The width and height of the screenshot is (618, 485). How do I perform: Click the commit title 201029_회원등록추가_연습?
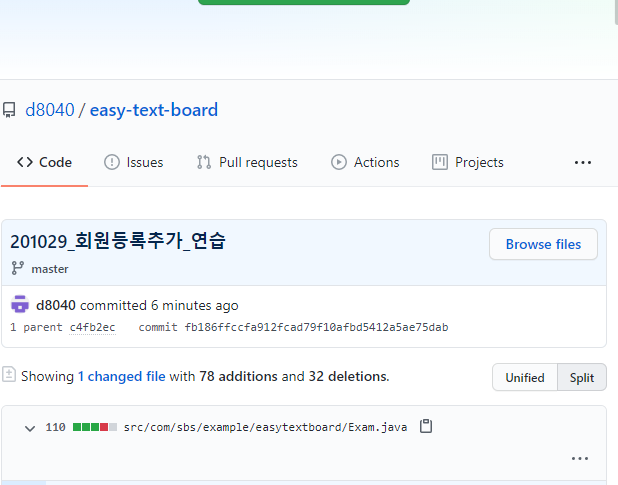[x=117, y=241]
